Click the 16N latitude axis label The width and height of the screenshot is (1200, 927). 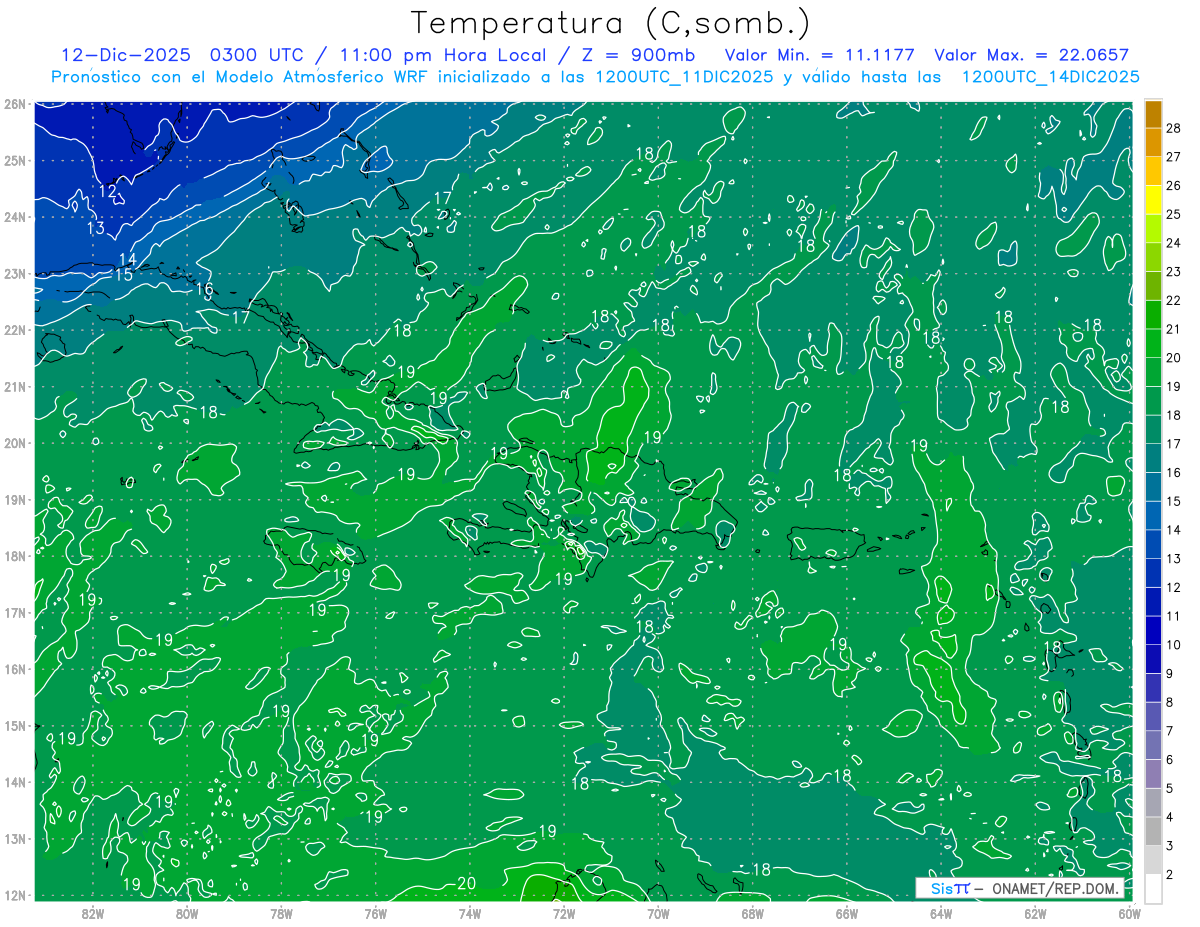(14, 668)
